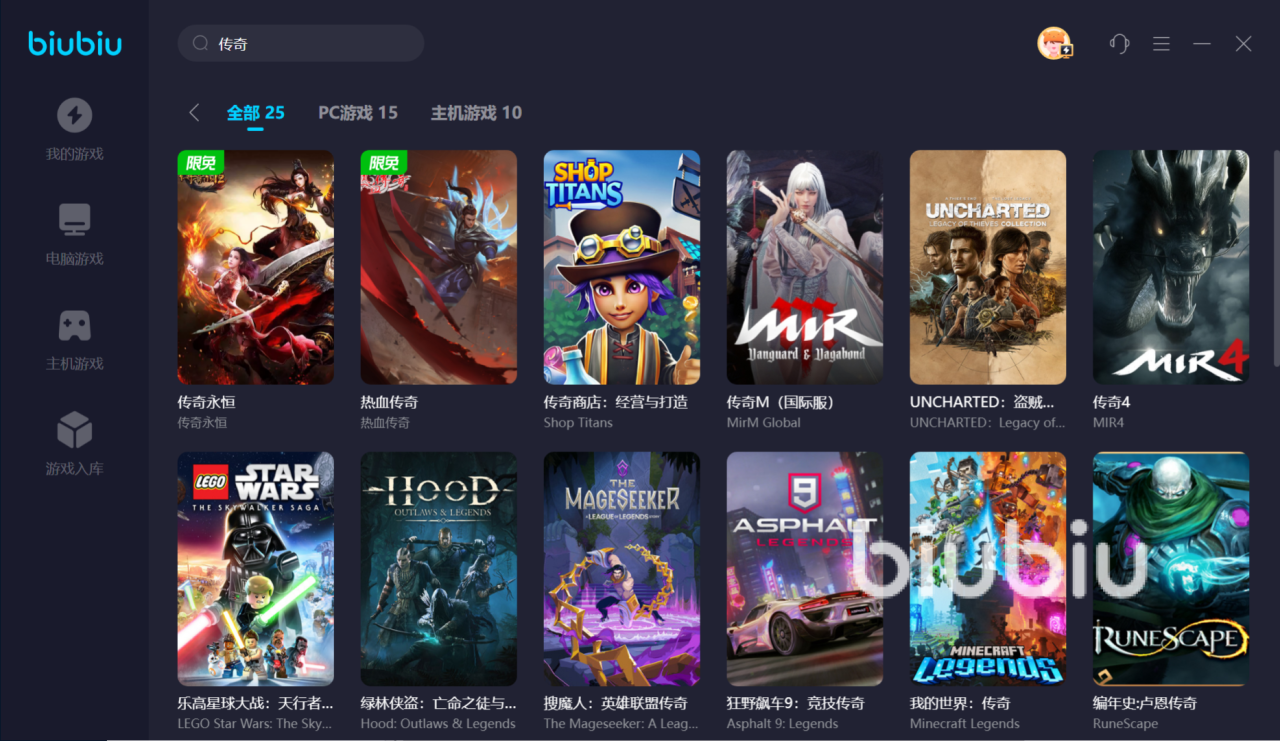Image resolution: width=1280 pixels, height=741 pixels.
Task: Click the user avatar icon
Action: (x=1054, y=44)
